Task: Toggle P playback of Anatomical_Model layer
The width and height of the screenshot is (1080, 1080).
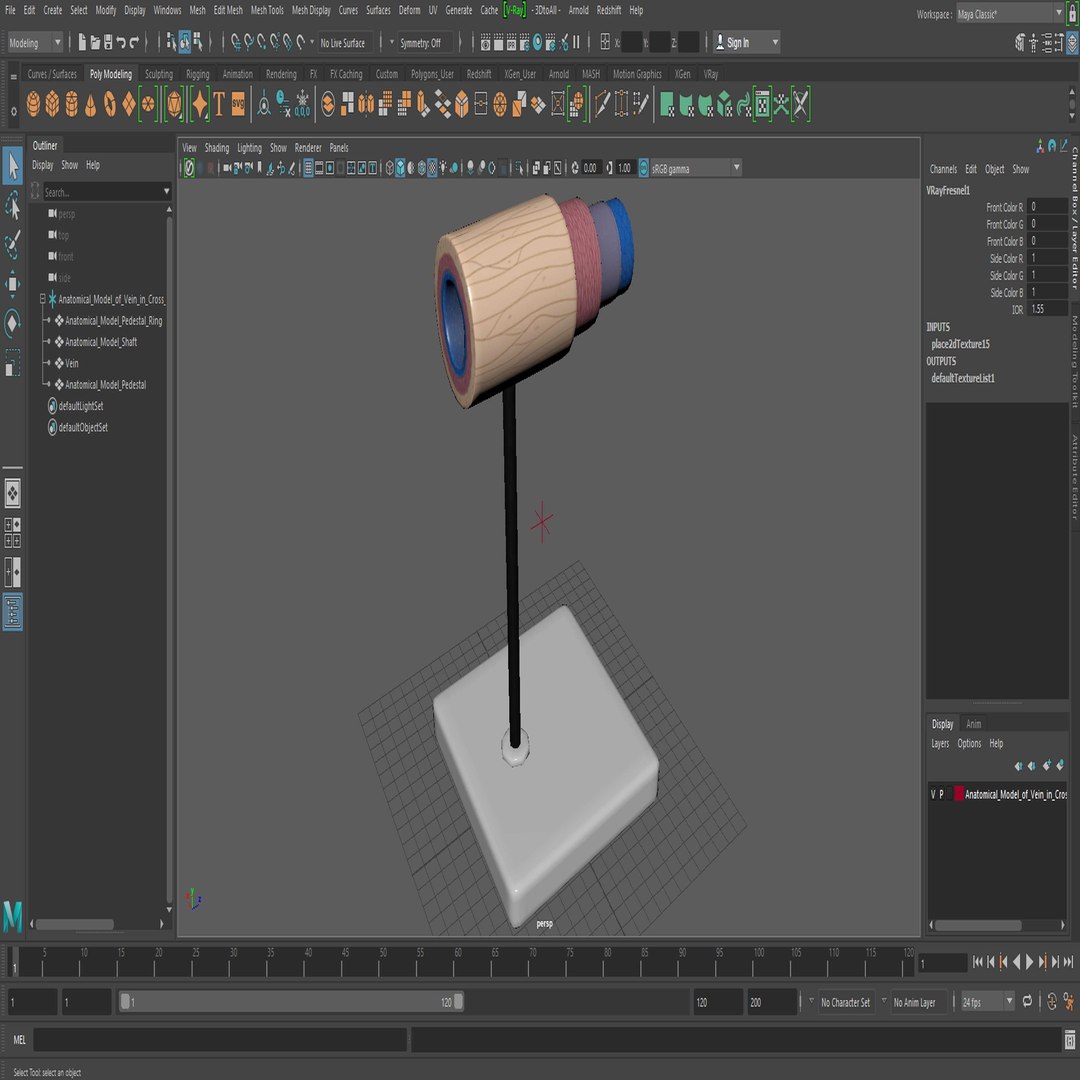Action: (942, 794)
